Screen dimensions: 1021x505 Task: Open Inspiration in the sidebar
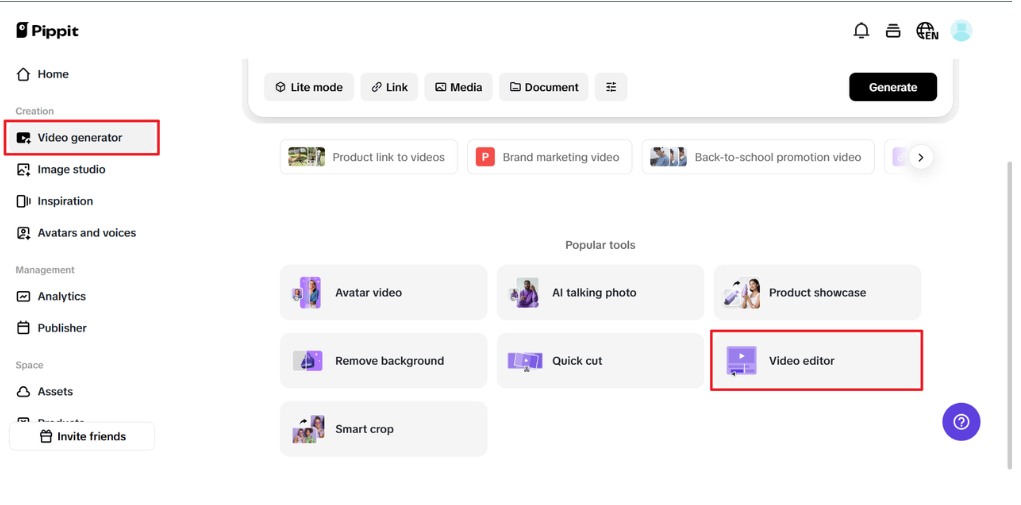pos(81,201)
